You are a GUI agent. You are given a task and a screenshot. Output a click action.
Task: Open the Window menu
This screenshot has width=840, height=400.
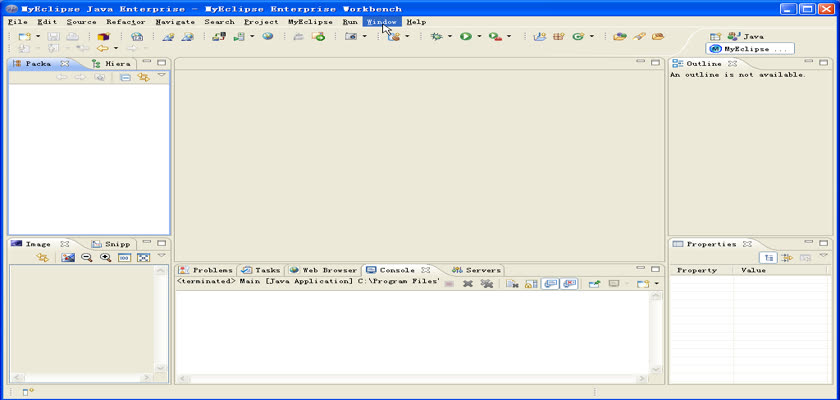point(382,22)
